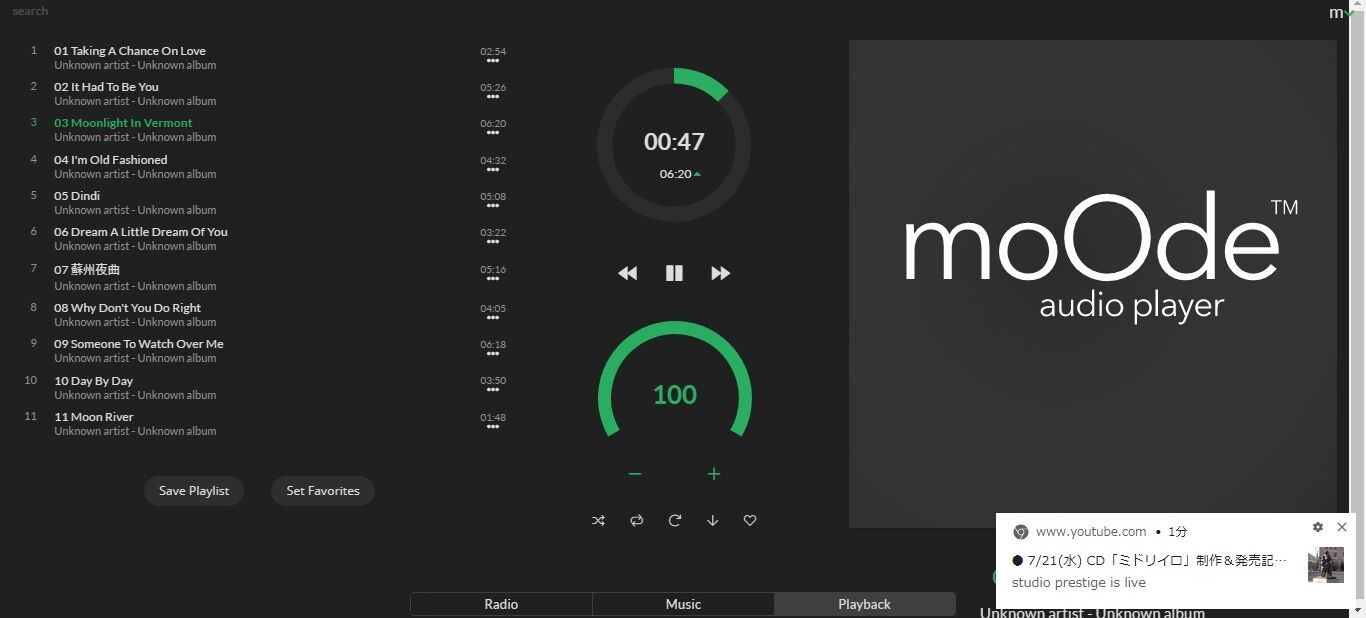Click the Set Favorites button
The image size is (1366, 618).
[323, 491]
